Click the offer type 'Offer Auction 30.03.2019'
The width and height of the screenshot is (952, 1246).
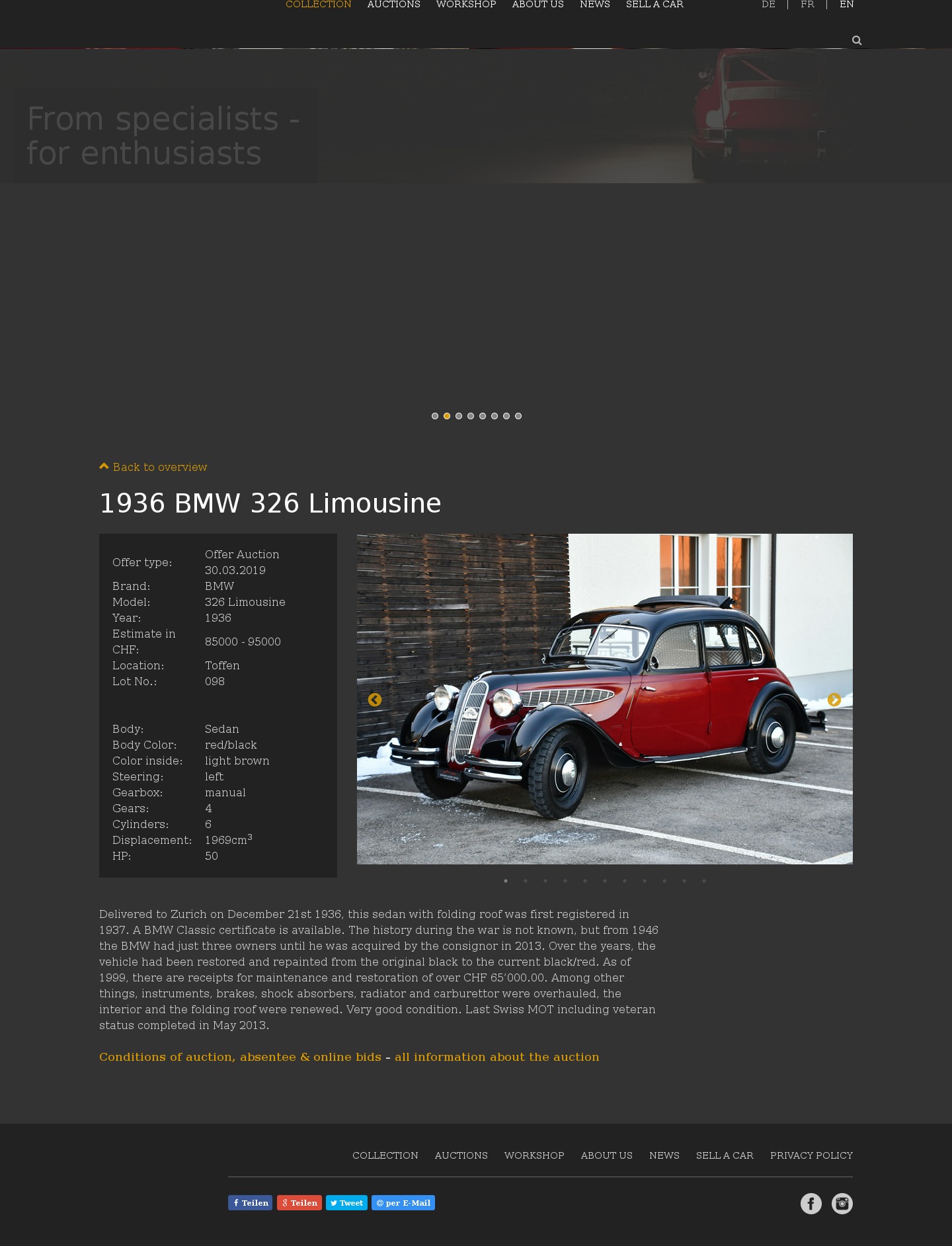[242, 562]
